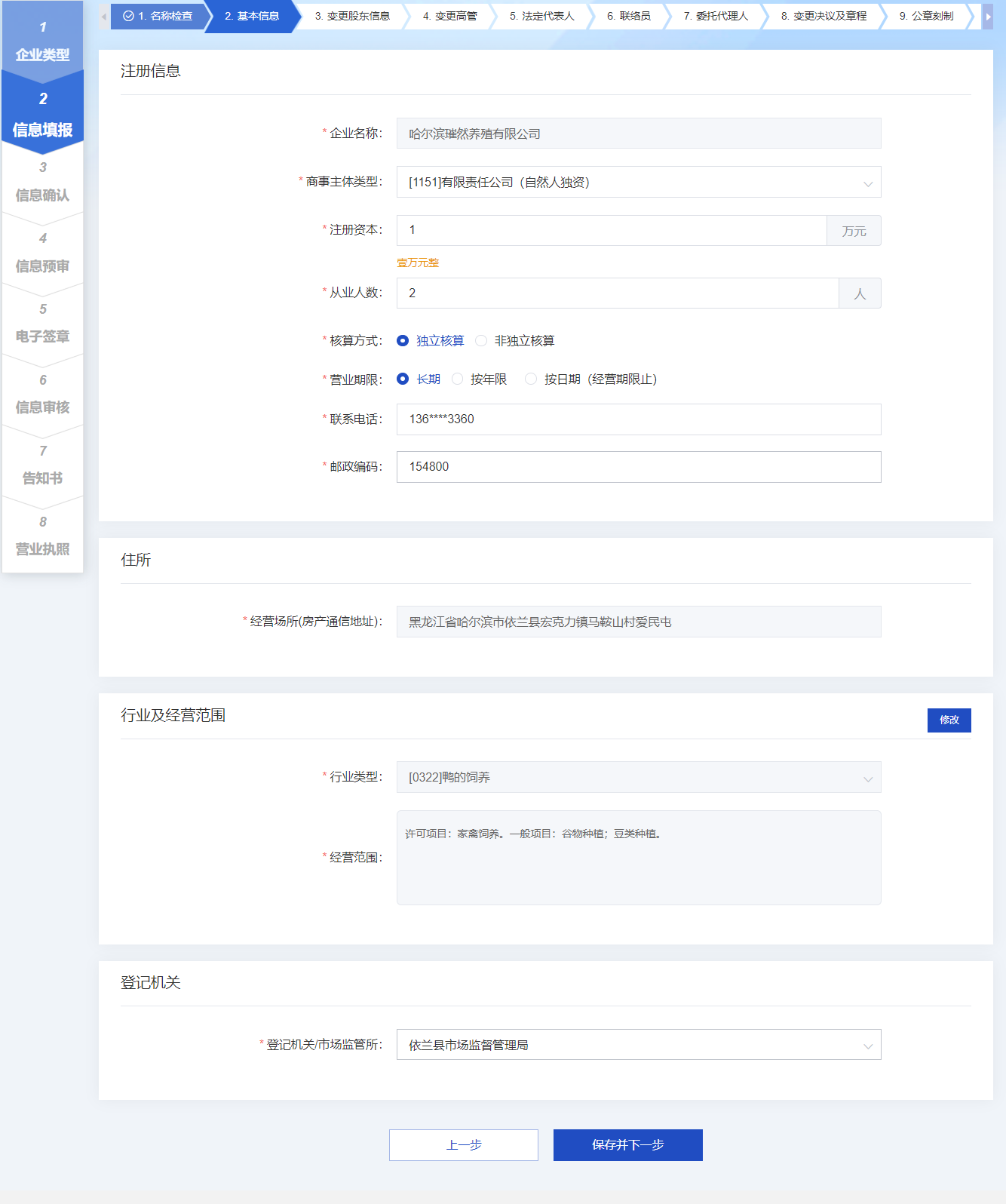This screenshot has width=1006, height=1204.
Task: Expand 登记机关/市场监管所 dropdown
Action: click(x=638, y=1045)
